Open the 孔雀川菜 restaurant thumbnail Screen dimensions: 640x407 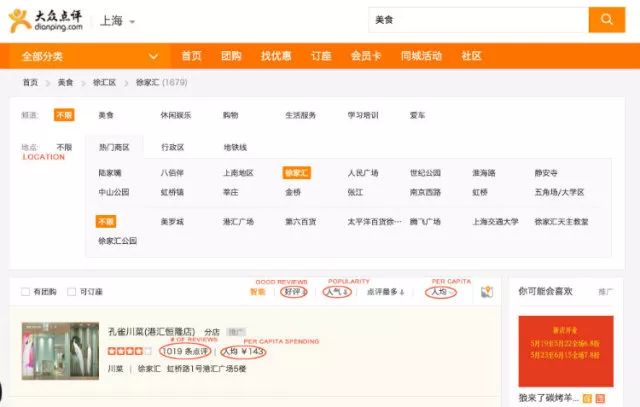pyautogui.click(x=60, y=351)
